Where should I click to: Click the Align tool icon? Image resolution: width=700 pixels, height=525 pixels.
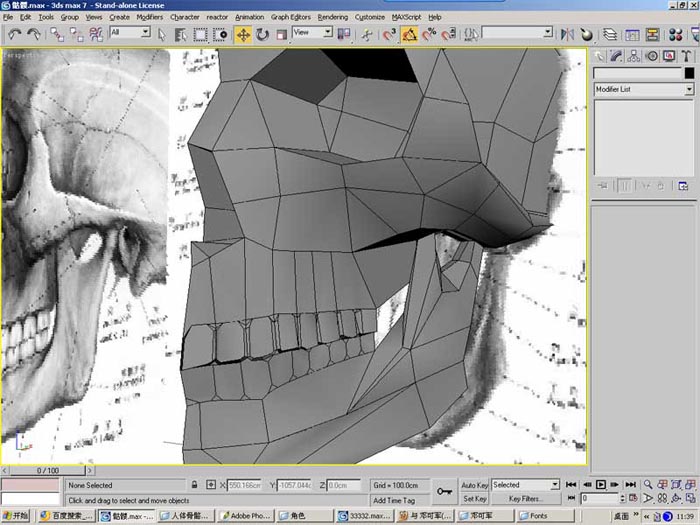click(x=587, y=34)
